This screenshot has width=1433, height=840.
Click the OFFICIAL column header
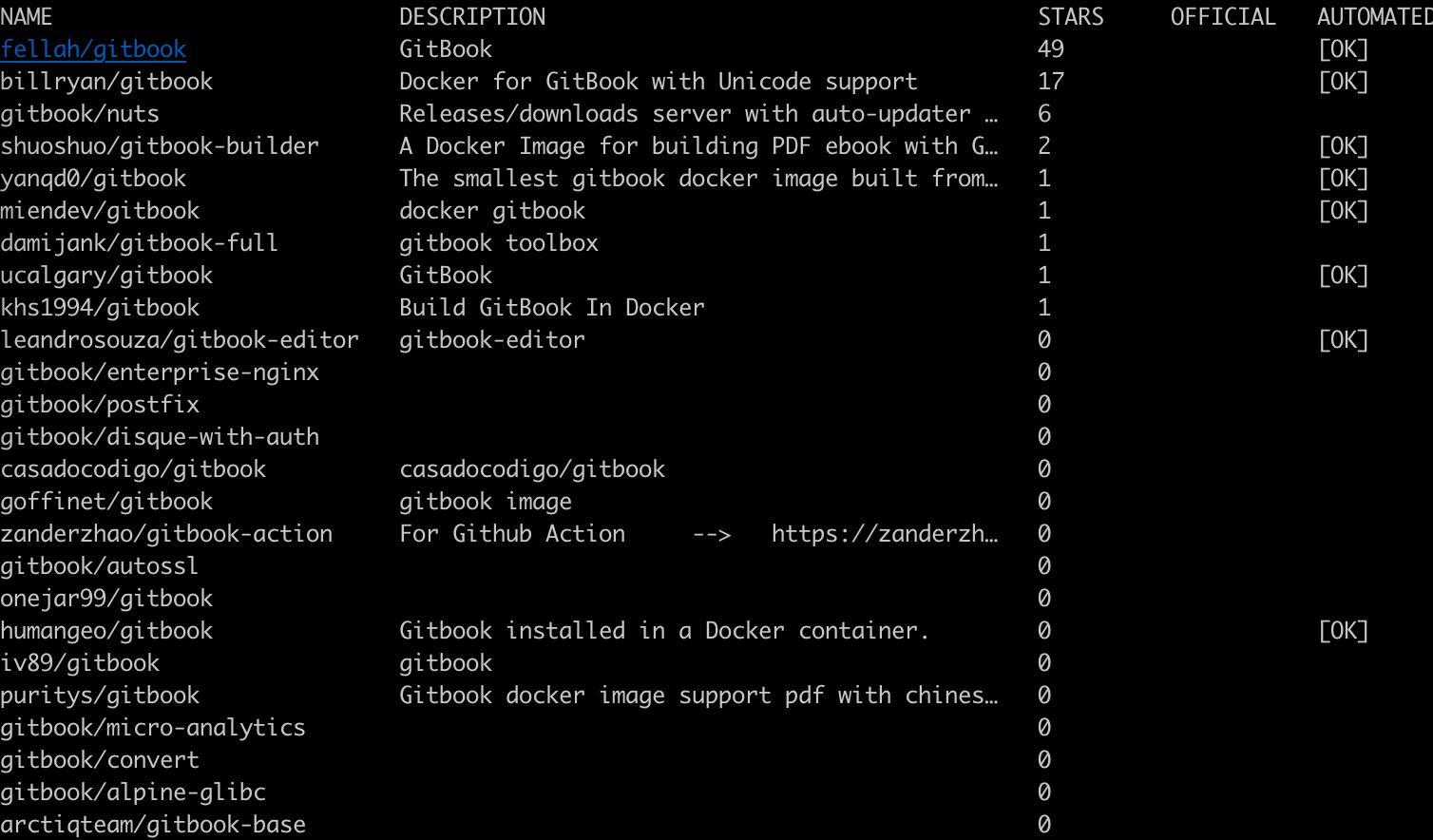coord(1222,17)
